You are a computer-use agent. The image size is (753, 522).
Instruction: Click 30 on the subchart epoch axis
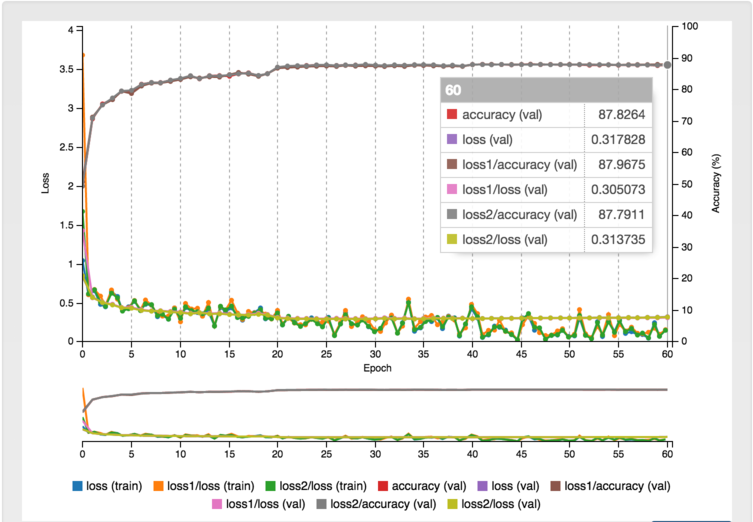[375, 454]
